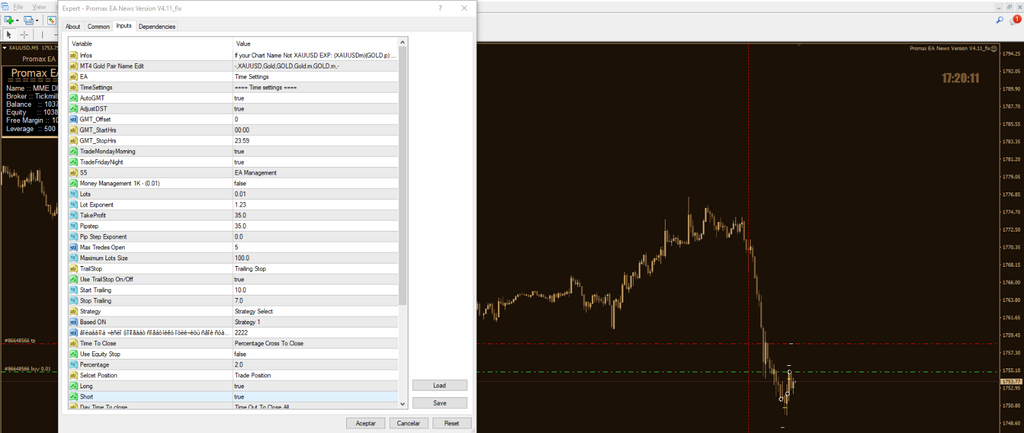Select the crosshair tool
Viewport: 1024px width, 433px height.
24,35
